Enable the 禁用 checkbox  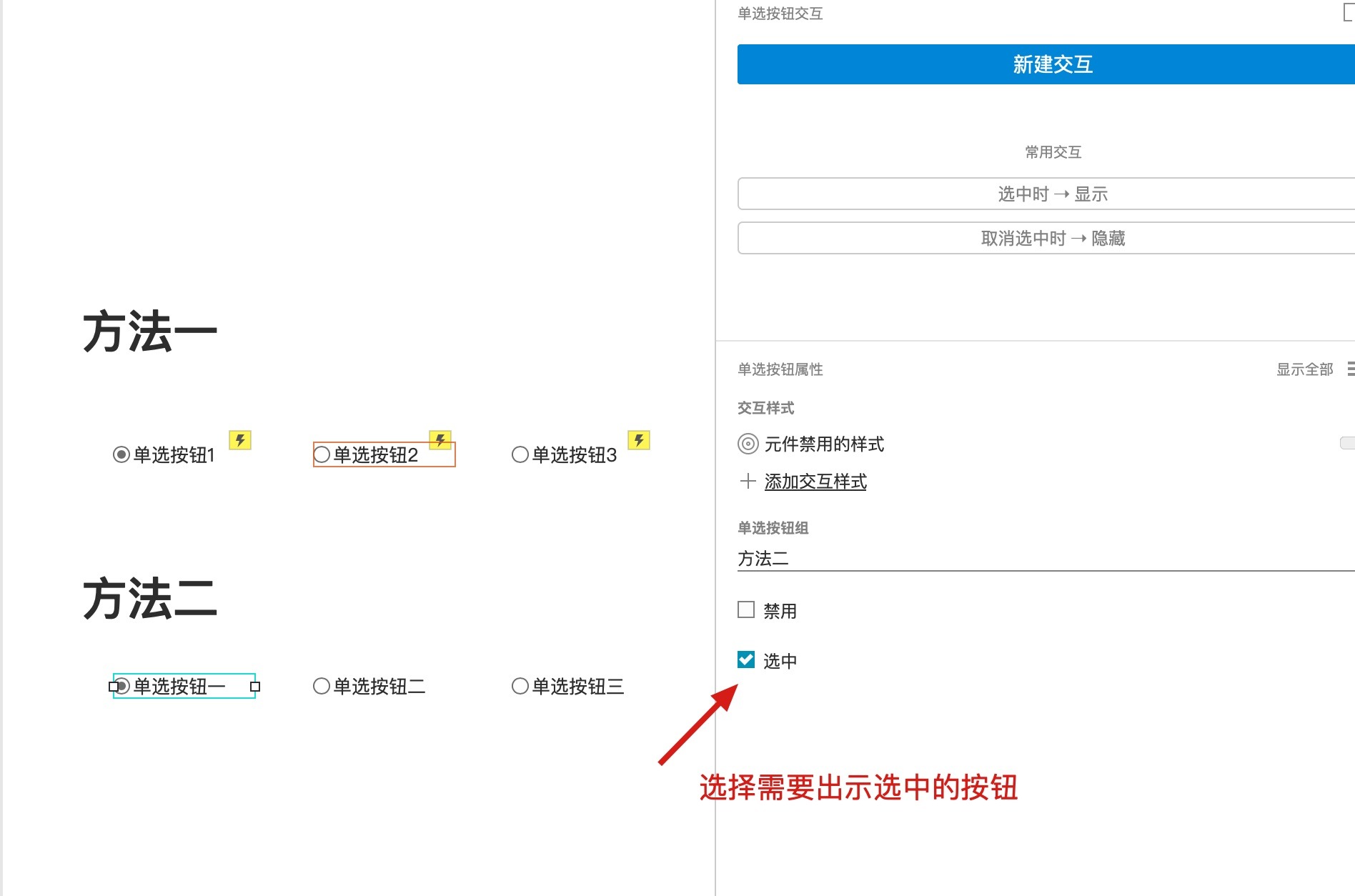click(745, 610)
